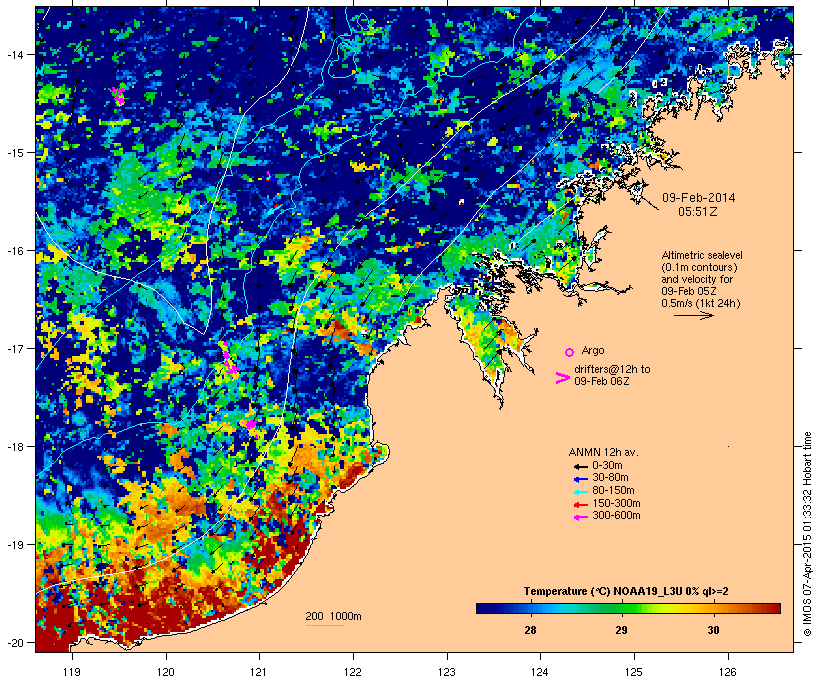Click the longitude axis label 125
820x680 pixels.
[x=634, y=672]
